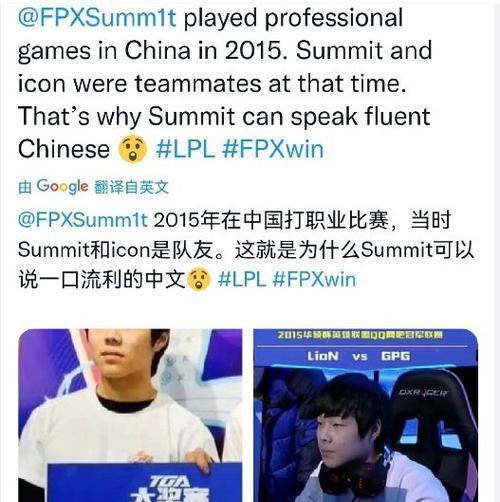Viewport: 500px width, 502px height.
Task: Click the surprised emoji after 中文
Action: [199, 280]
